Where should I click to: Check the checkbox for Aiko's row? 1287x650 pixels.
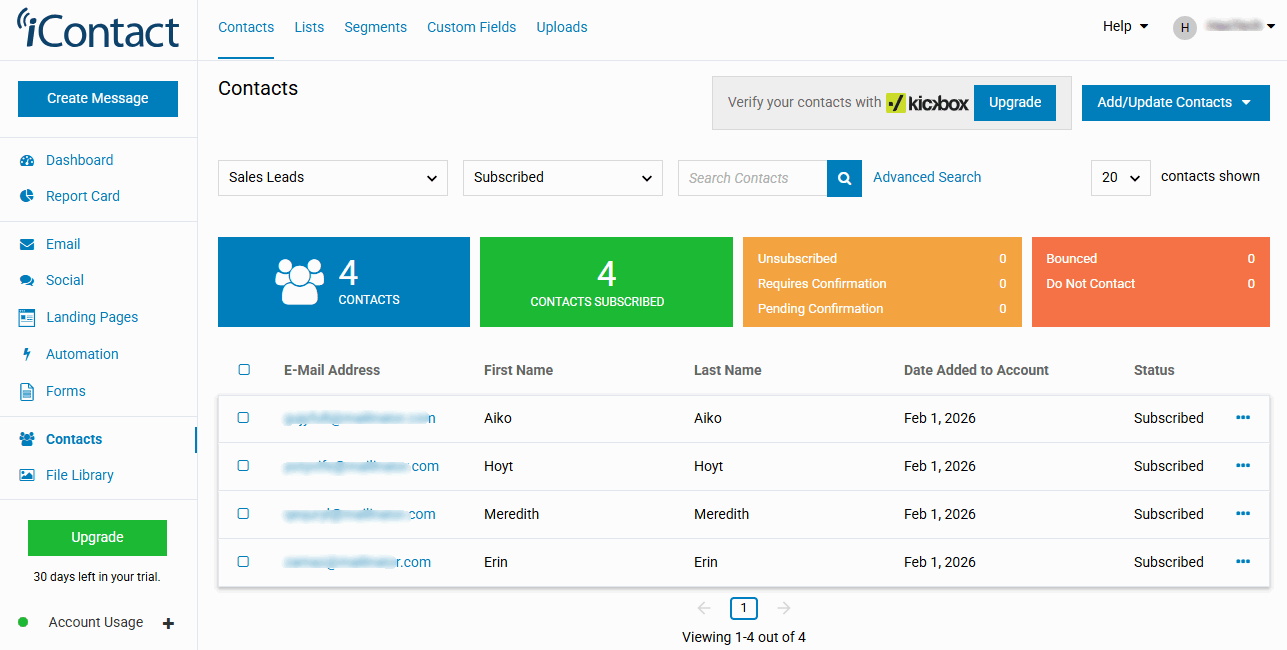(244, 417)
